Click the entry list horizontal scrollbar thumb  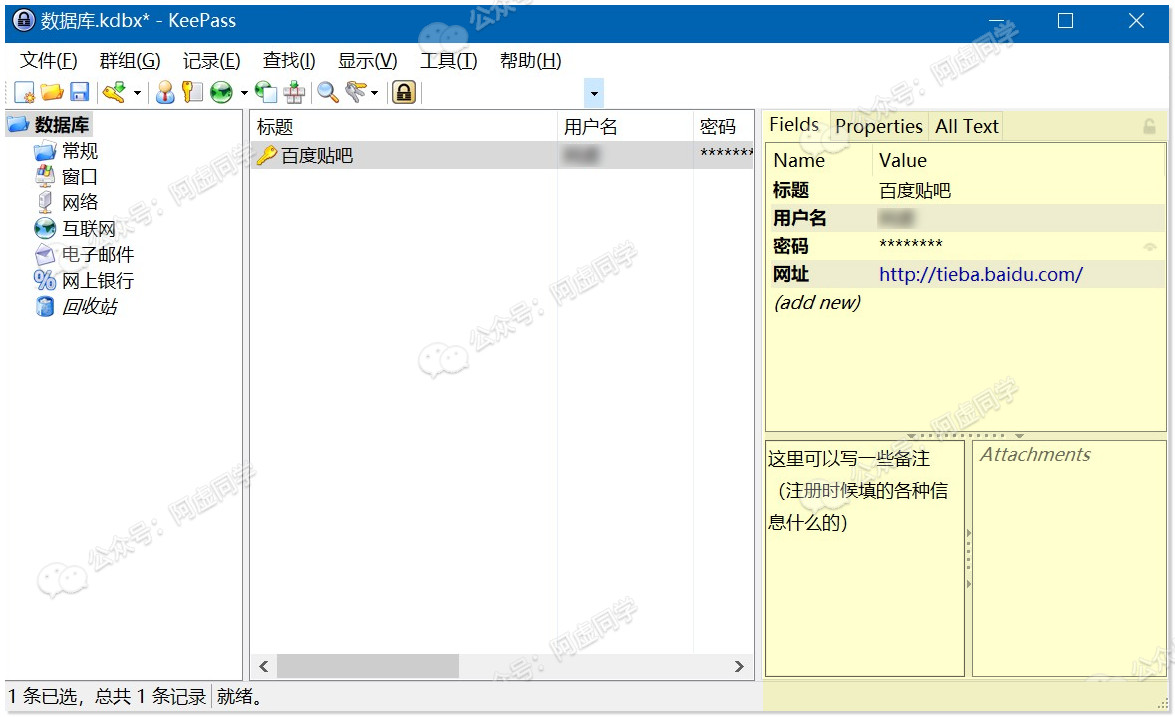(368, 666)
